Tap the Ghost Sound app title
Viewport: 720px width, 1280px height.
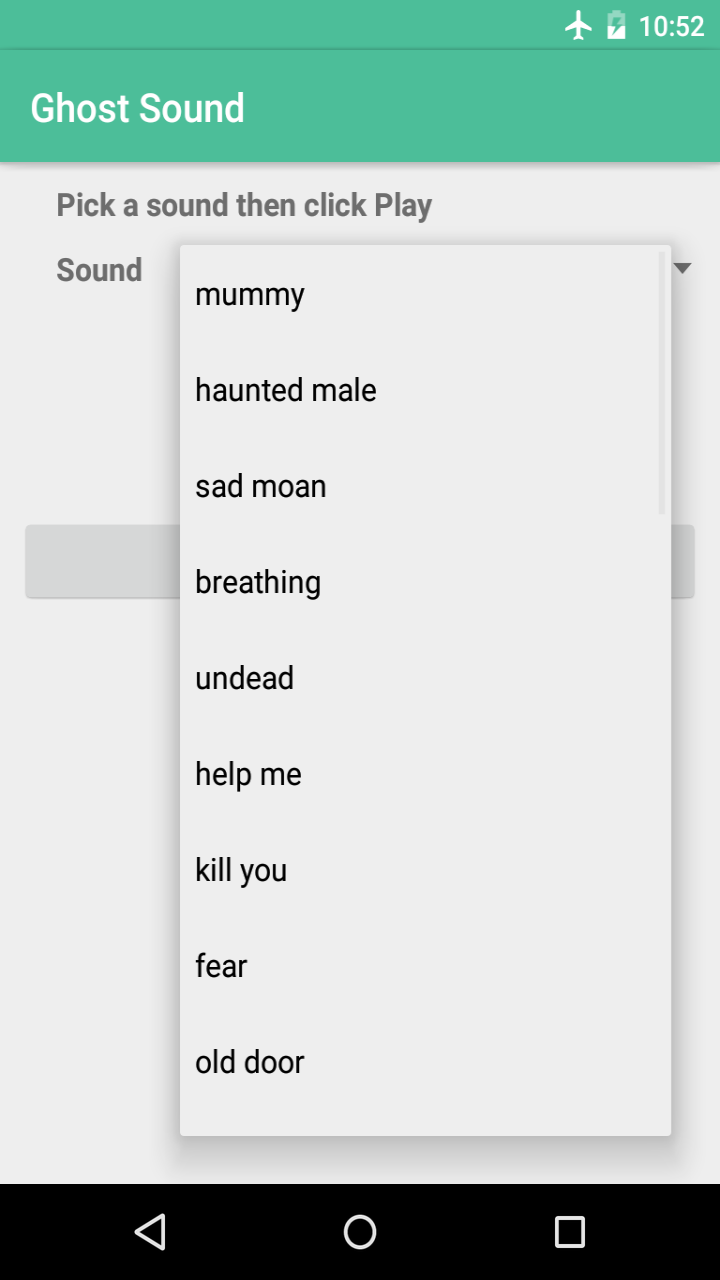pos(138,108)
